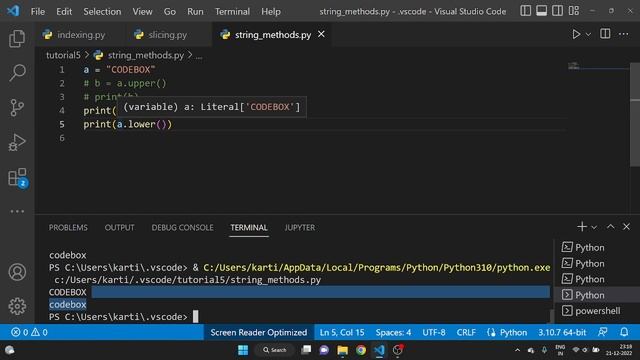This screenshot has width=640, height=360.
Task: Create a new terminal with plus icon
Action: pos(582,227)
